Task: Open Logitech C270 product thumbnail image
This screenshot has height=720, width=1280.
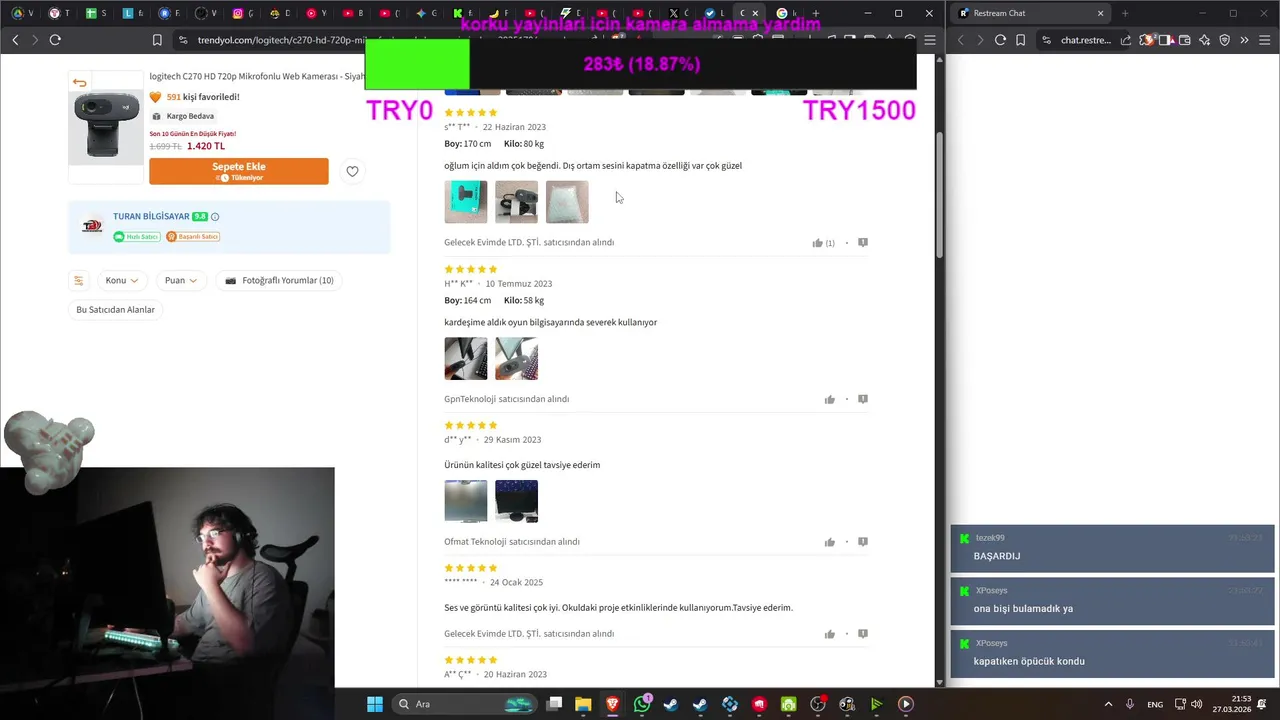Action: pos(106,126)
